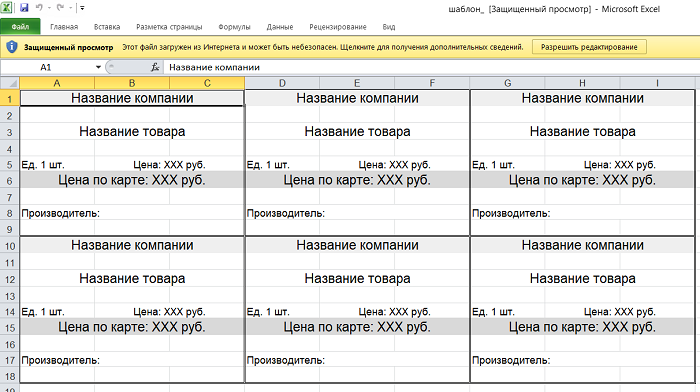Click Производитель: in row 17, column G
Screen dimensions: 700x392
511,360
